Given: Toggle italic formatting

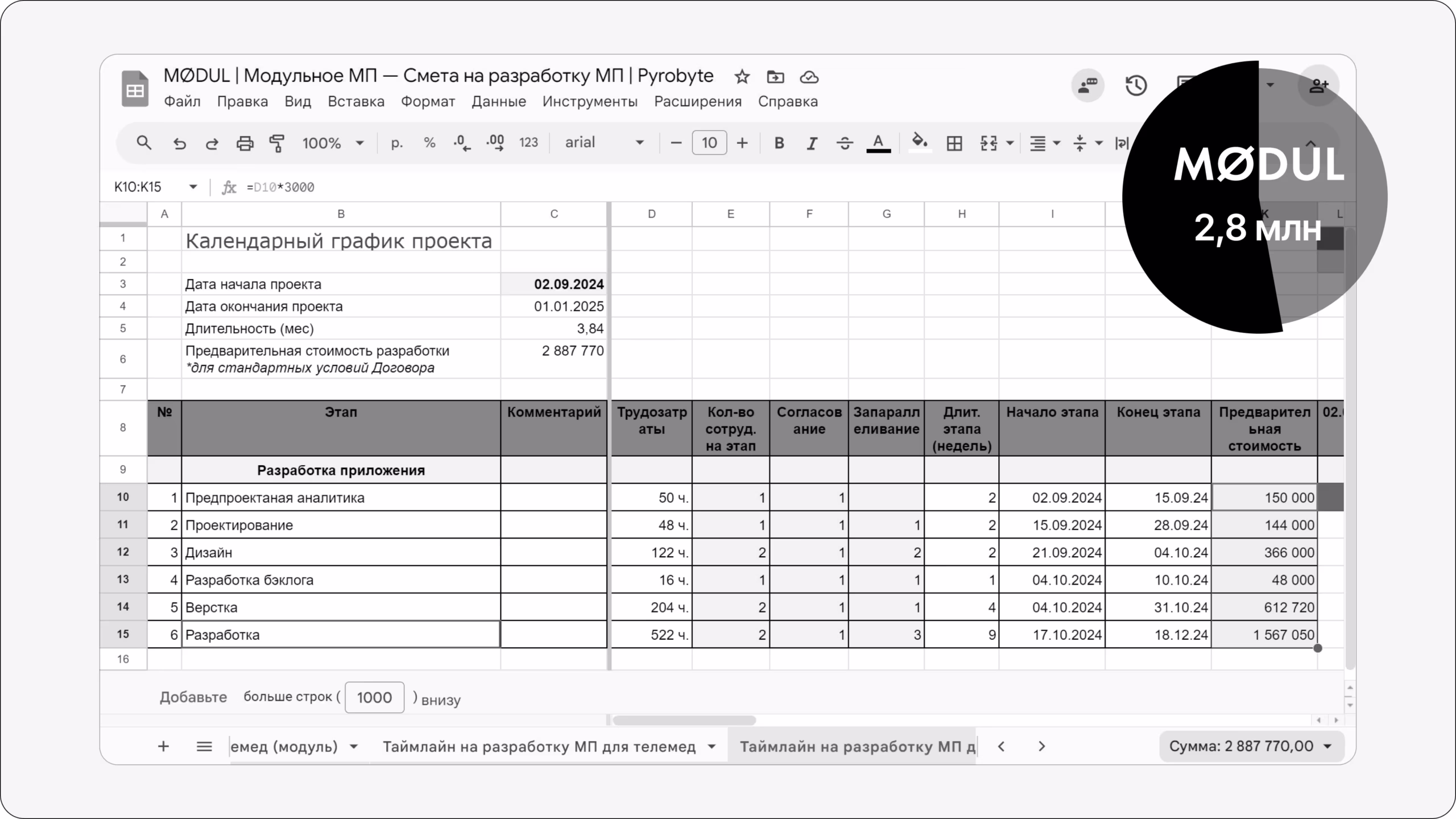Looking at the screenshot, I should tap(812, 143).
